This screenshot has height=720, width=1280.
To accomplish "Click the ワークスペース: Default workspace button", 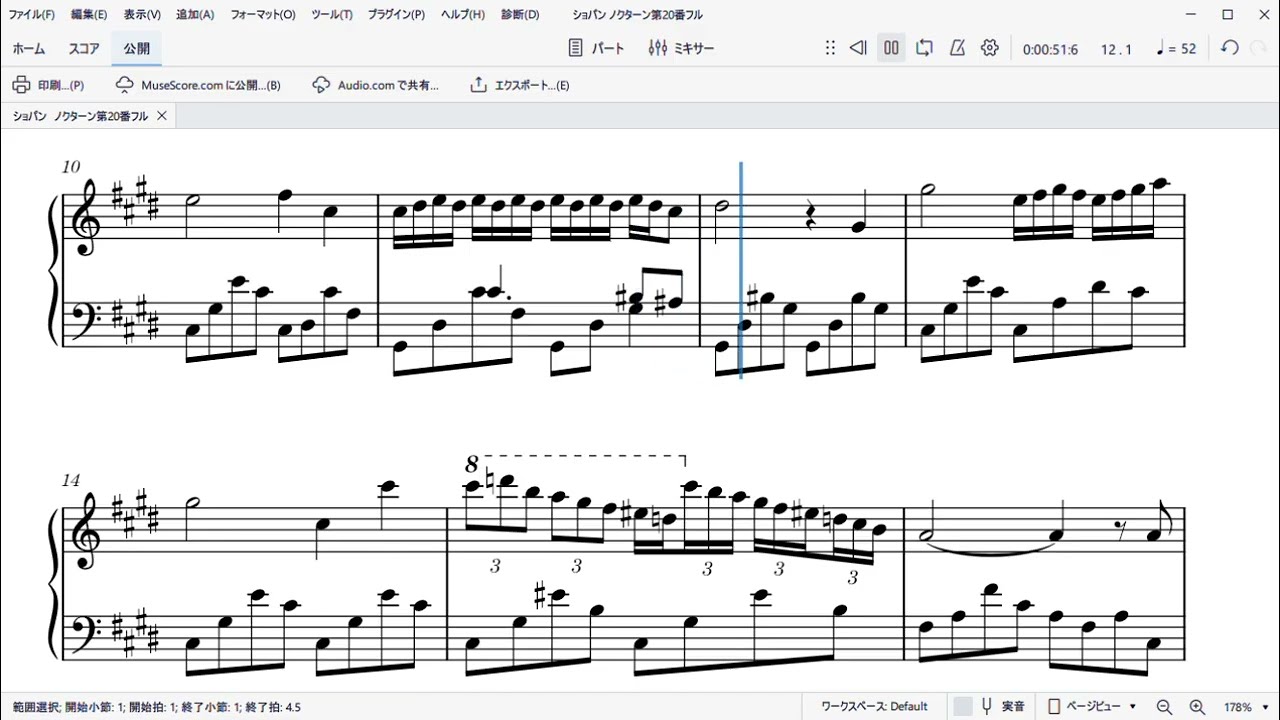I will click(x=874, y=706).
